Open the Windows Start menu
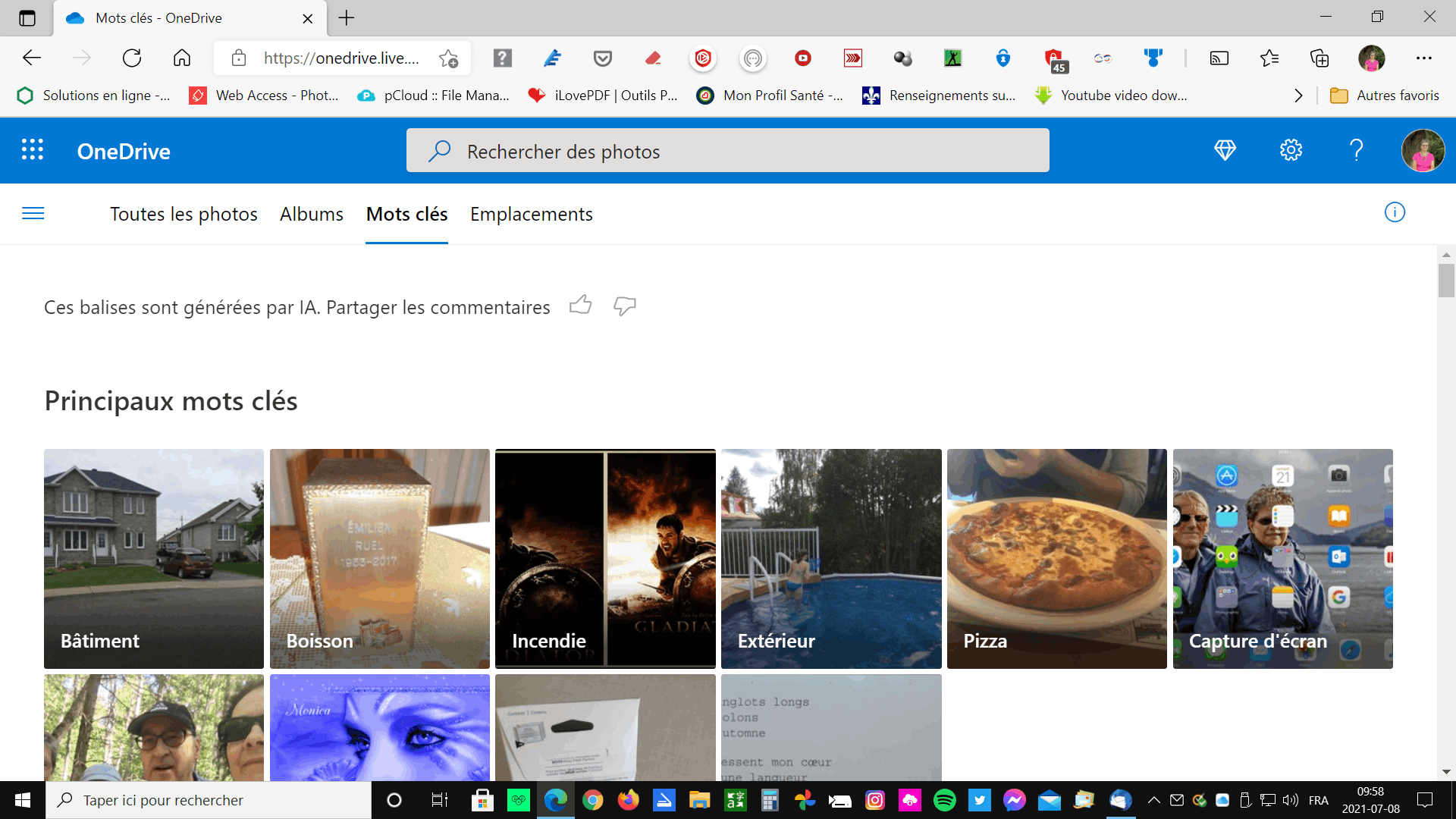 click(x=23, y=800)
